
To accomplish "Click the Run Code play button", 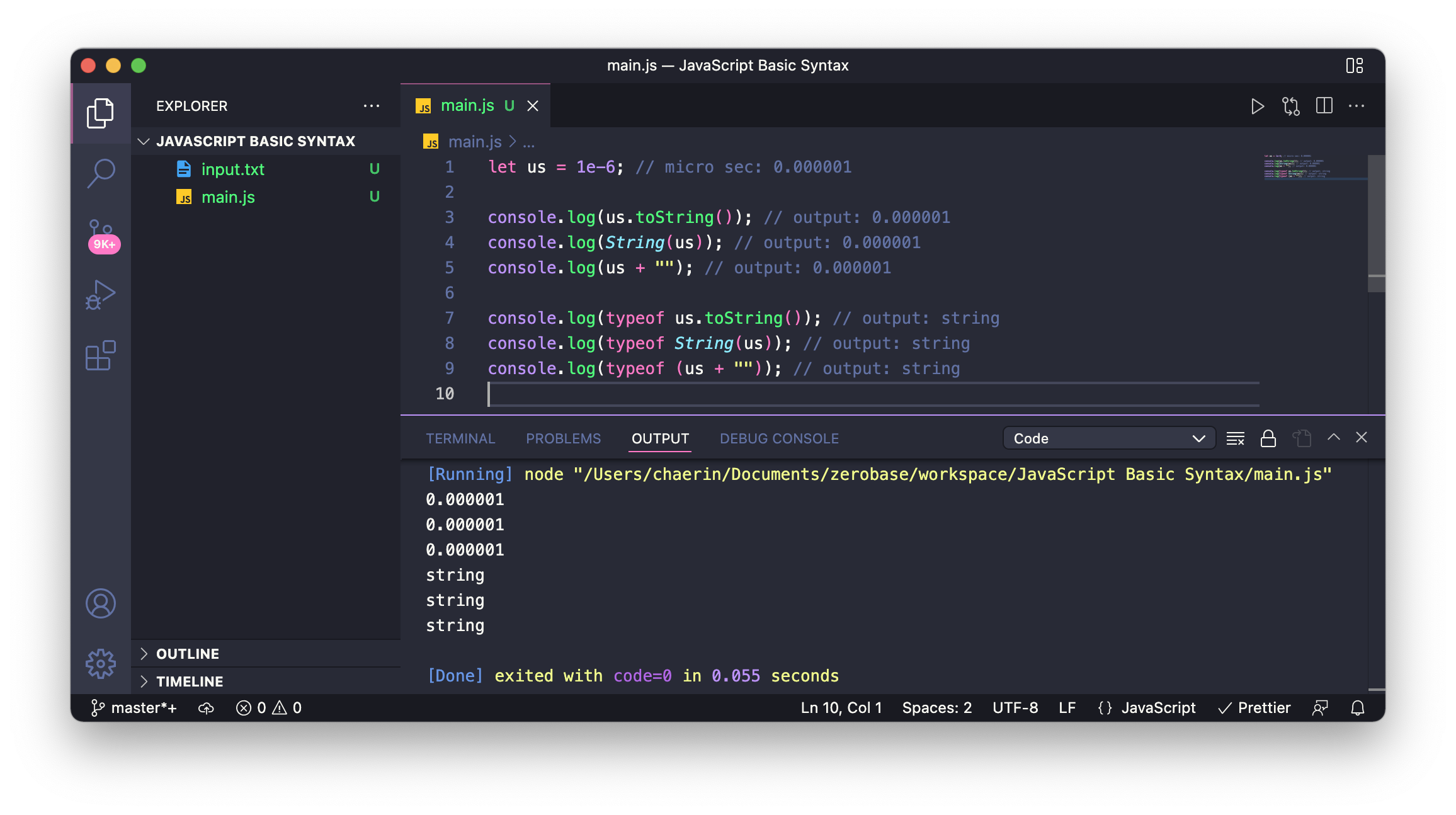I will tap(1257, 106).
